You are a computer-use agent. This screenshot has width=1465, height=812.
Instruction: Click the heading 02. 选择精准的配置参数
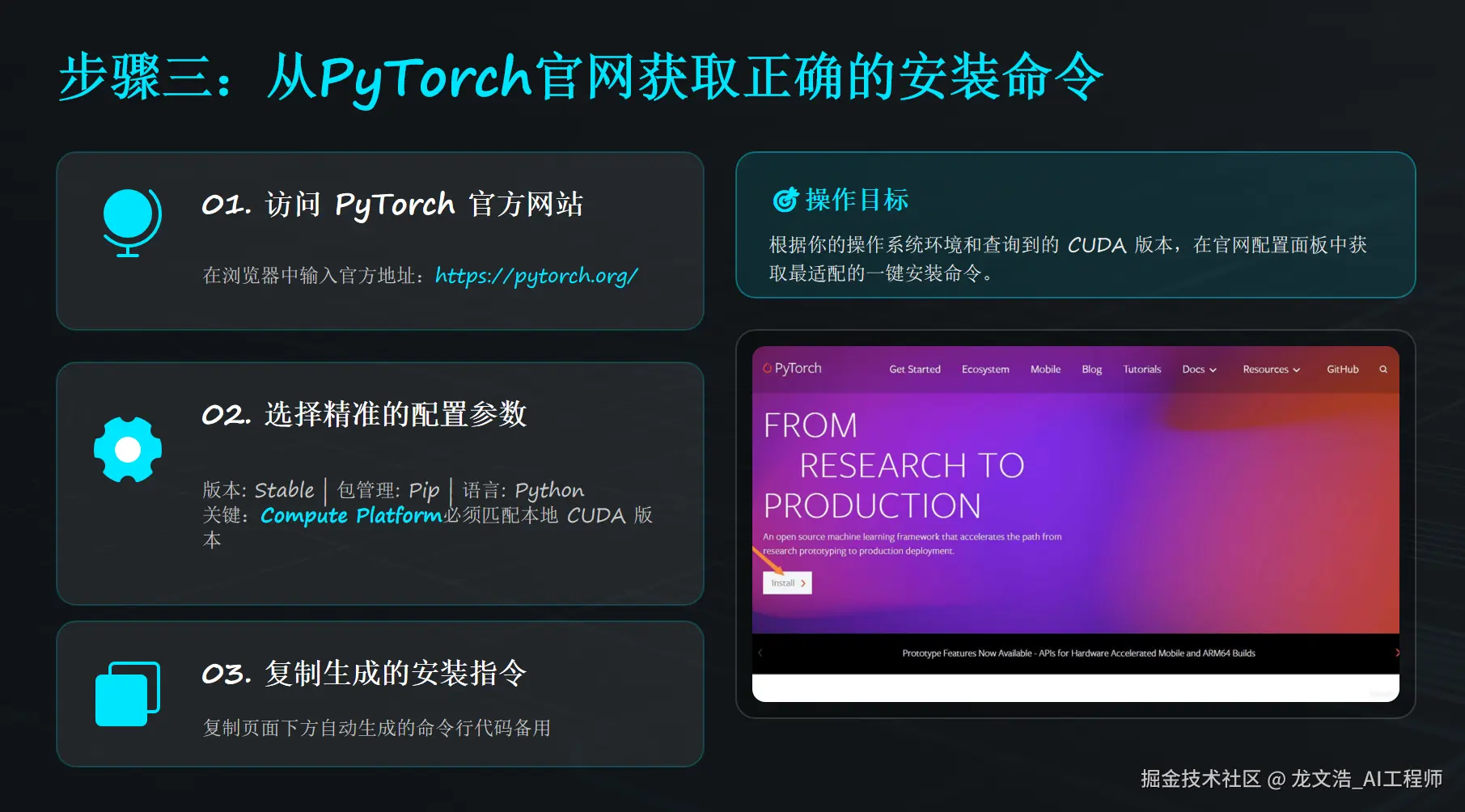tap(364, 414)
